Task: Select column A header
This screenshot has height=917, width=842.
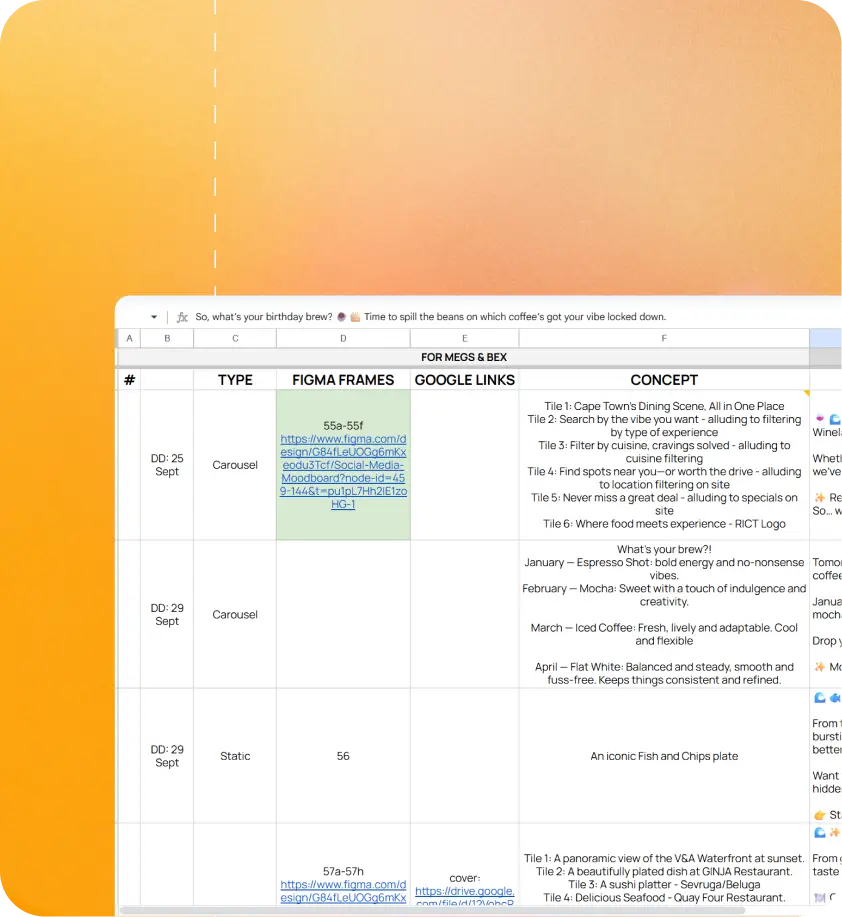Action: click(129, 339)
